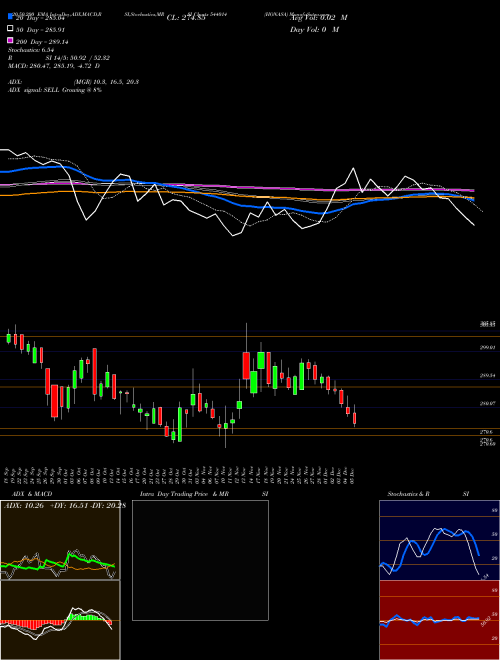Click the last red candlestick on the price chart
The image size is (500, 660).
[354, 417]
